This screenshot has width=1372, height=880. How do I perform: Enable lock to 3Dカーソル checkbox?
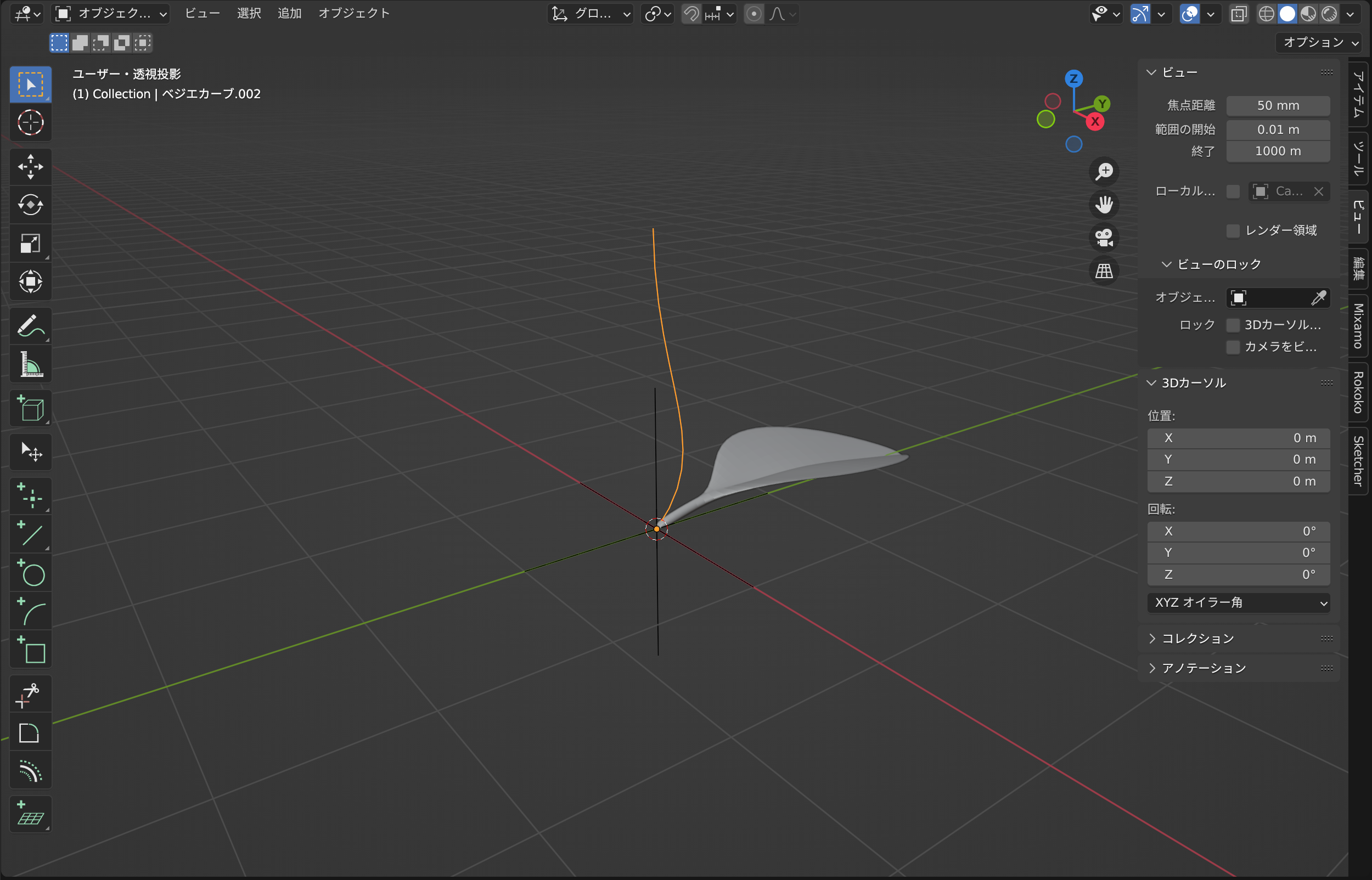pos(1233,325)
